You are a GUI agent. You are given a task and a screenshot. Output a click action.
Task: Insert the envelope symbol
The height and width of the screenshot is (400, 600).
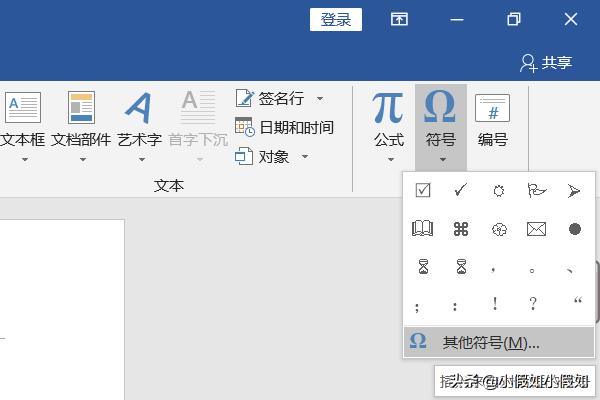(536, 229)
